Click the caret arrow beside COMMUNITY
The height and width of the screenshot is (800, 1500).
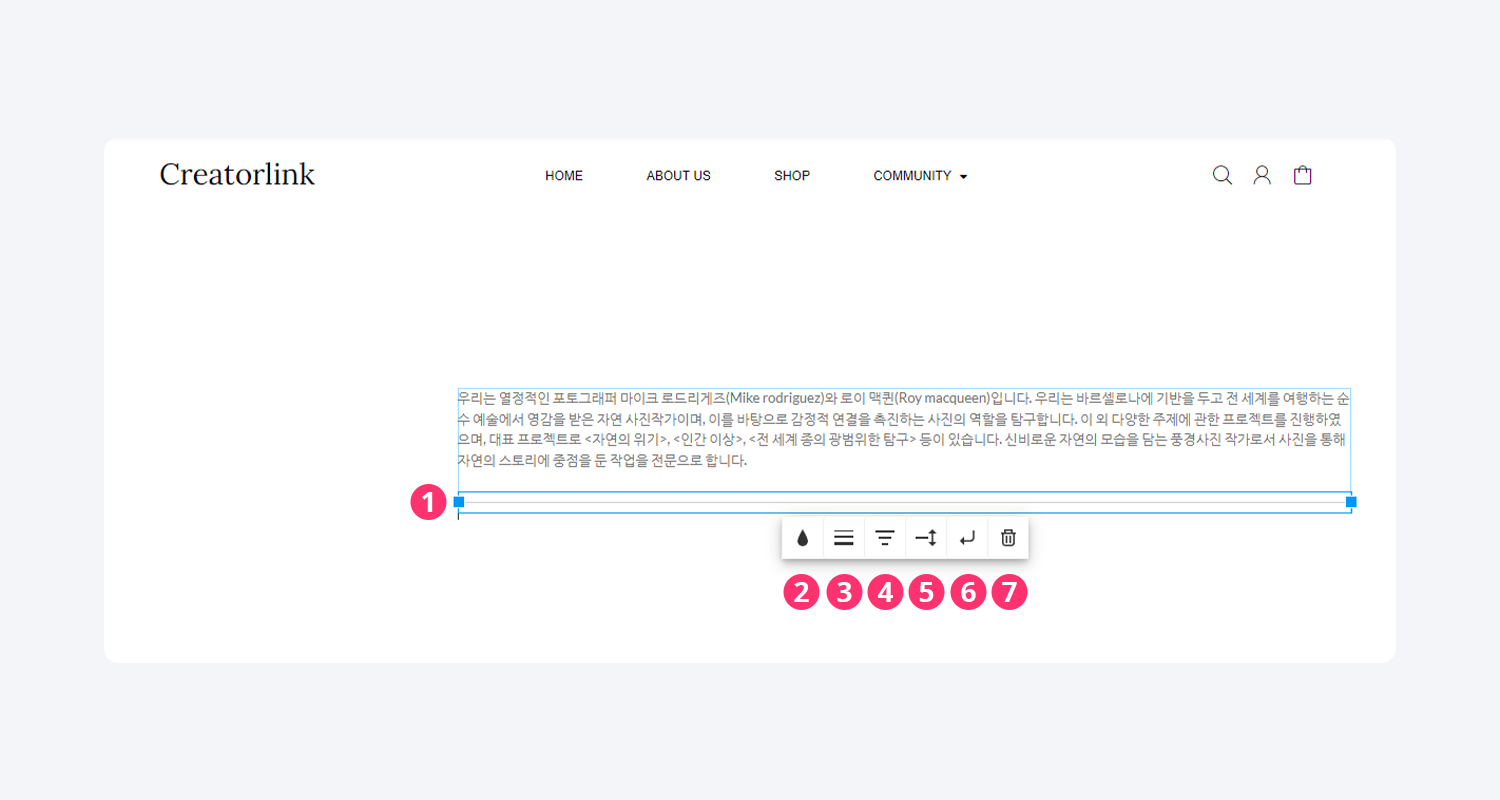click(963, 177)
